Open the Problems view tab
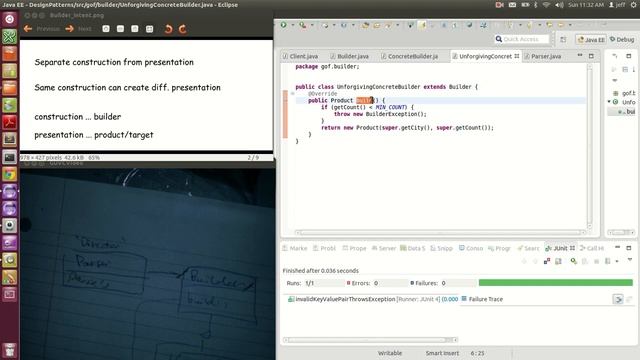 [324, 248]
